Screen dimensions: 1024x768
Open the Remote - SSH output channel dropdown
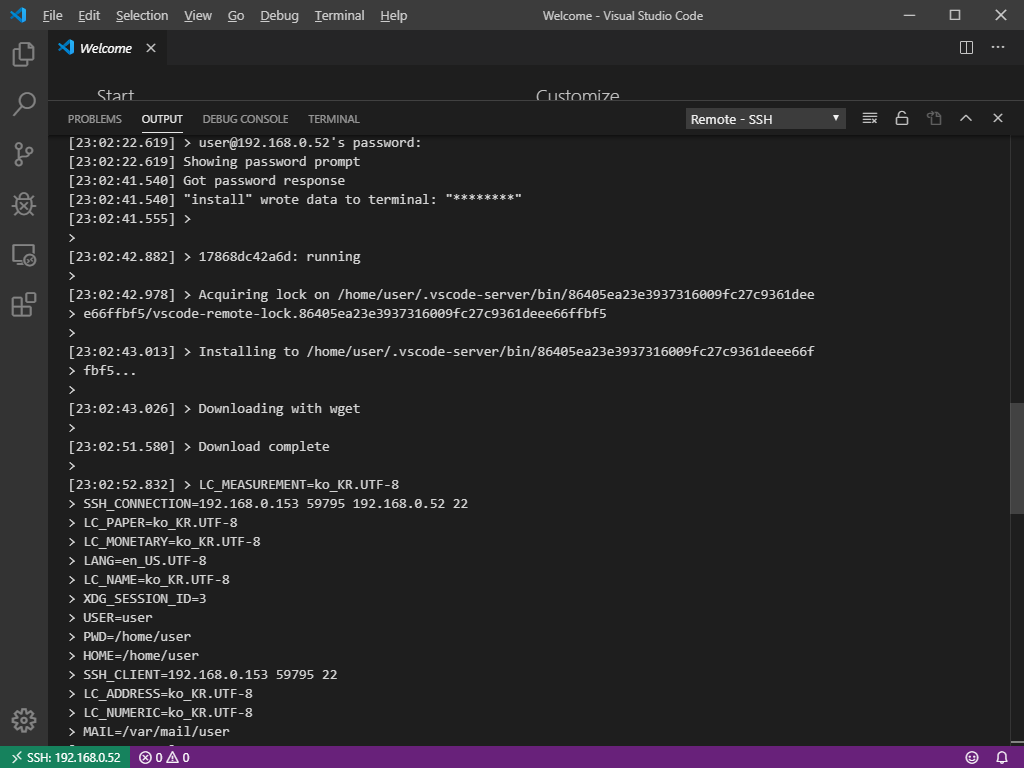pyautogui.click(x=765, y=119)
